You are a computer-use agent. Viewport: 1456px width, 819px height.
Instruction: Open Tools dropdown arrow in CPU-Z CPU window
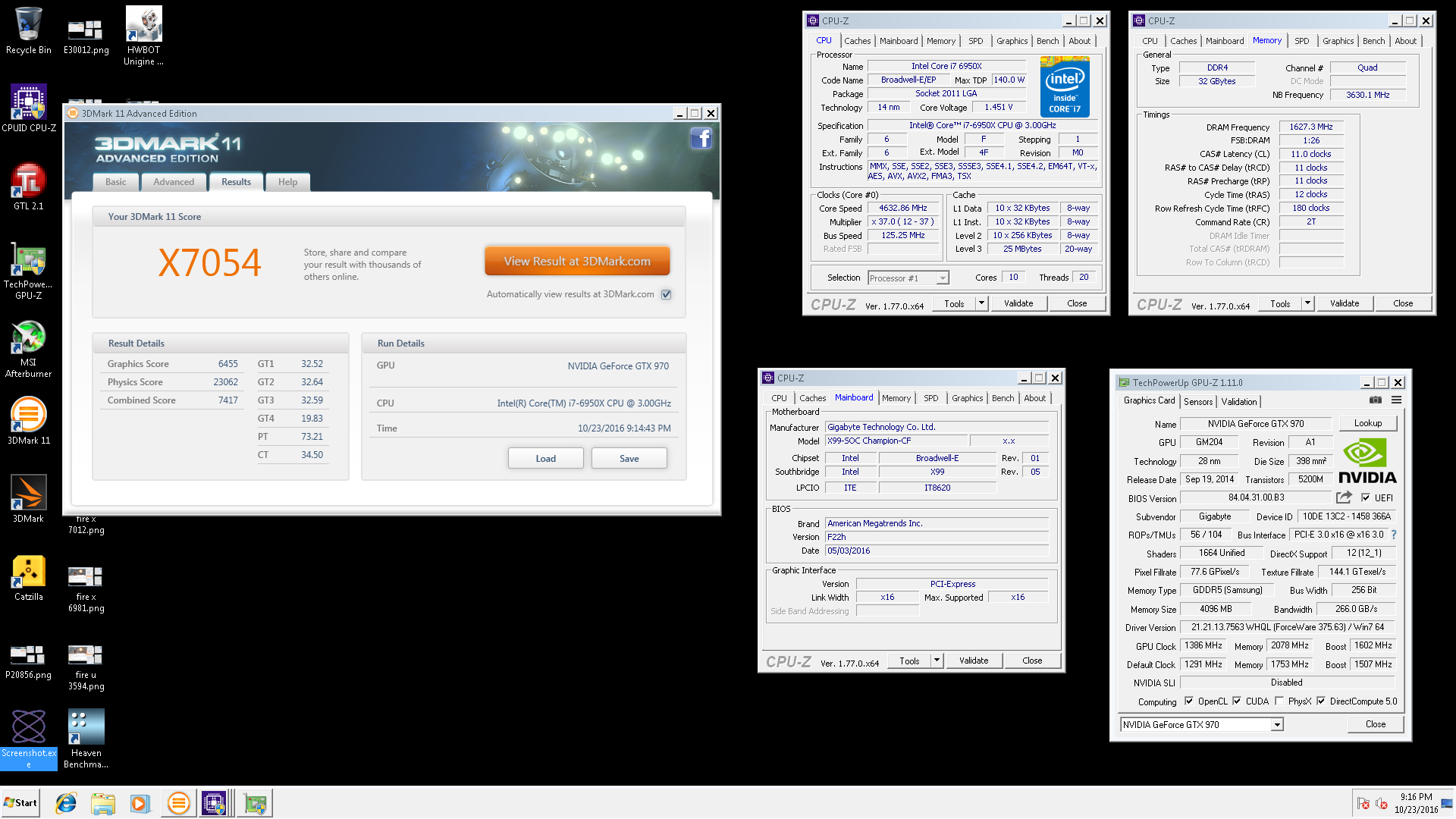coord(981,303)
